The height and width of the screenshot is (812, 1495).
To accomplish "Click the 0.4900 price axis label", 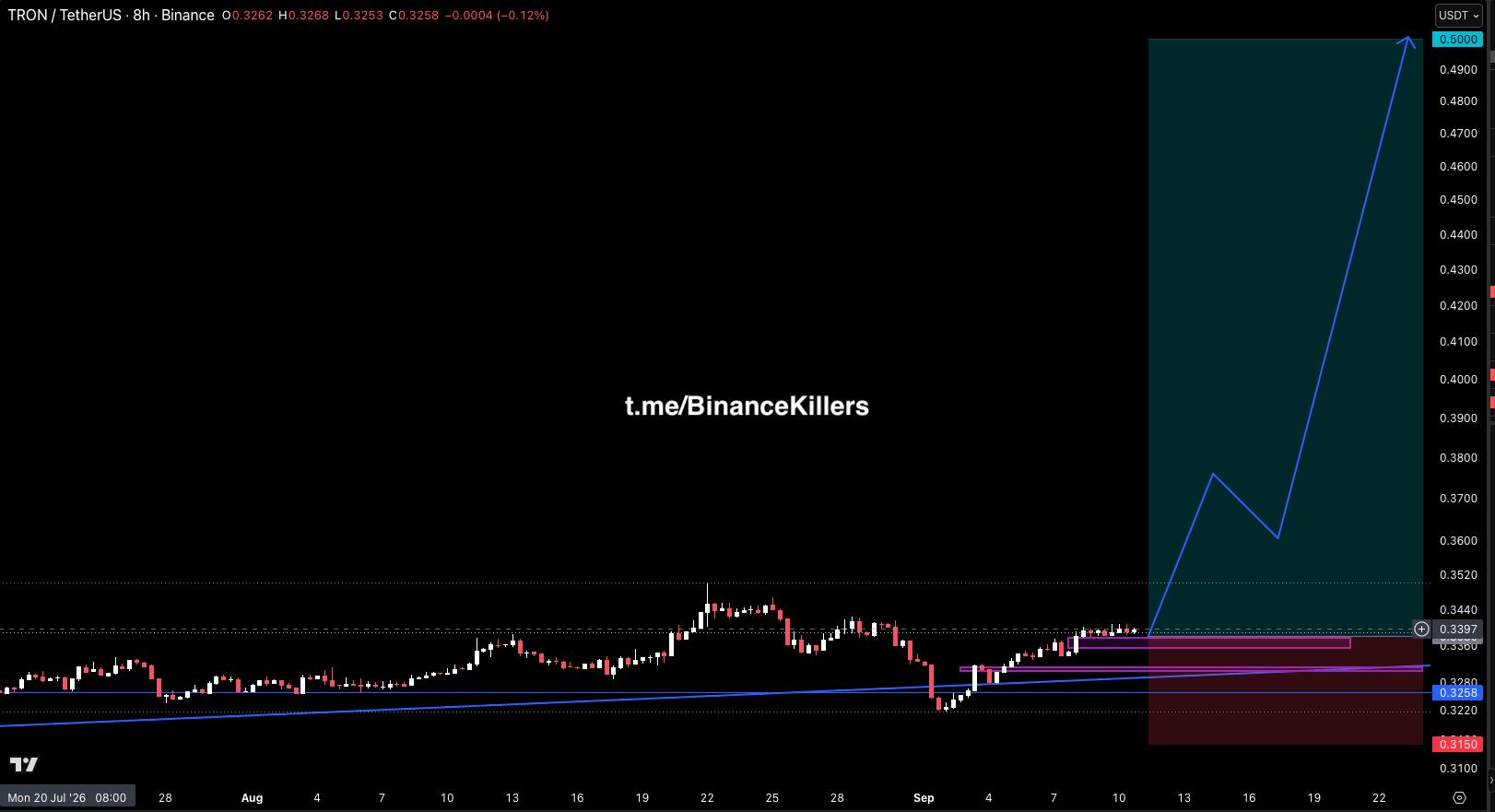I will [1457, 70].
